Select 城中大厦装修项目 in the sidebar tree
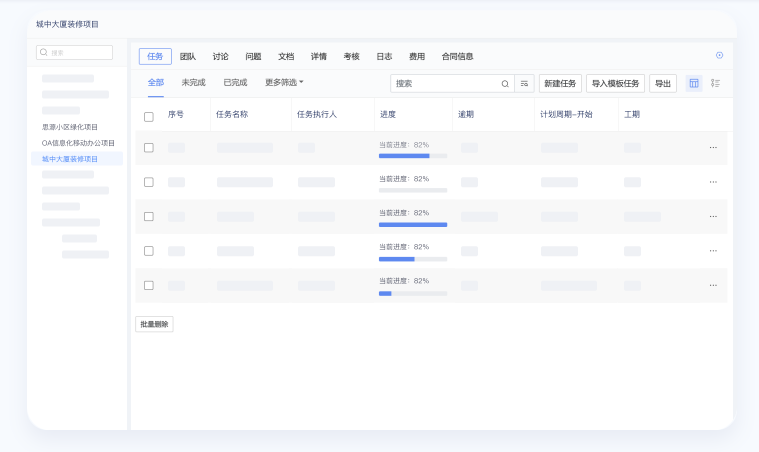The image size is (759, 452). click(x=70, y=158)
